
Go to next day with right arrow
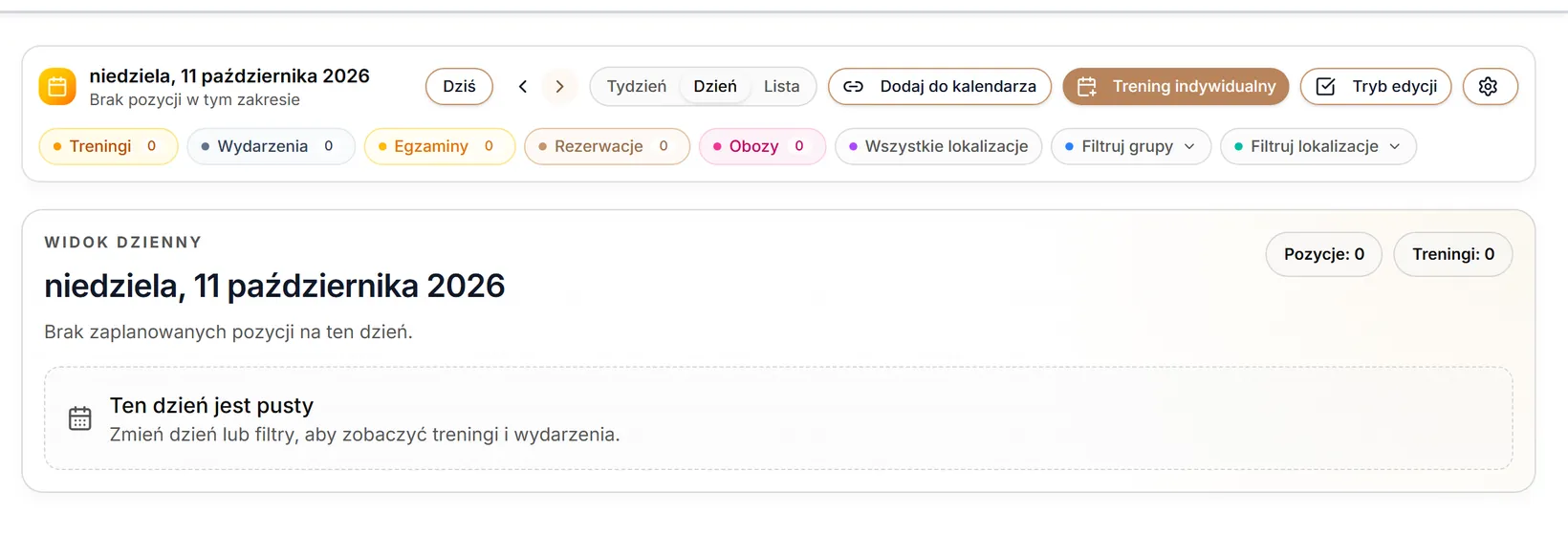click(x=559, y=87)
